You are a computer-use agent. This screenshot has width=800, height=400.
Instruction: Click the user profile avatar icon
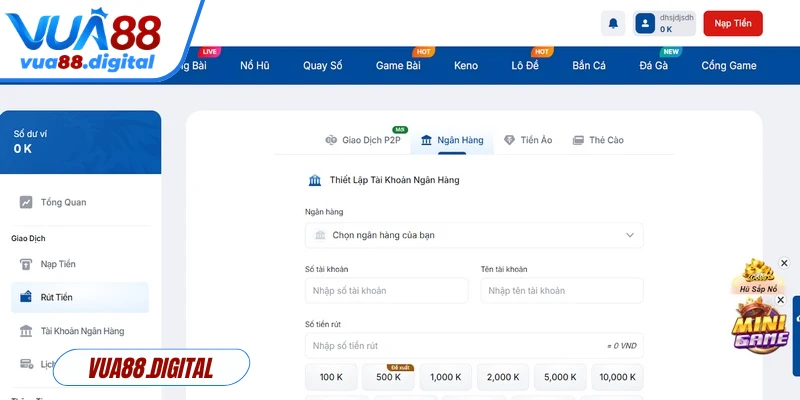click(645, 23)
